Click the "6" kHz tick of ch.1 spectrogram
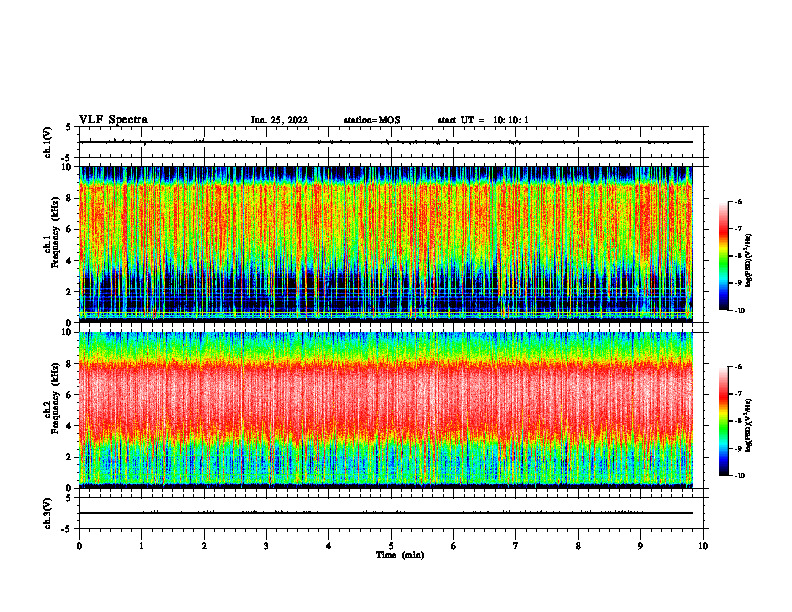 click(70, 229)
